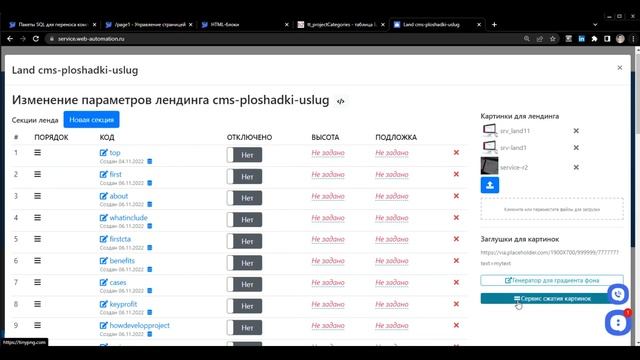Click the drag handle for section top
Viewport: 640px width, 360px height.
pos(38,152)
